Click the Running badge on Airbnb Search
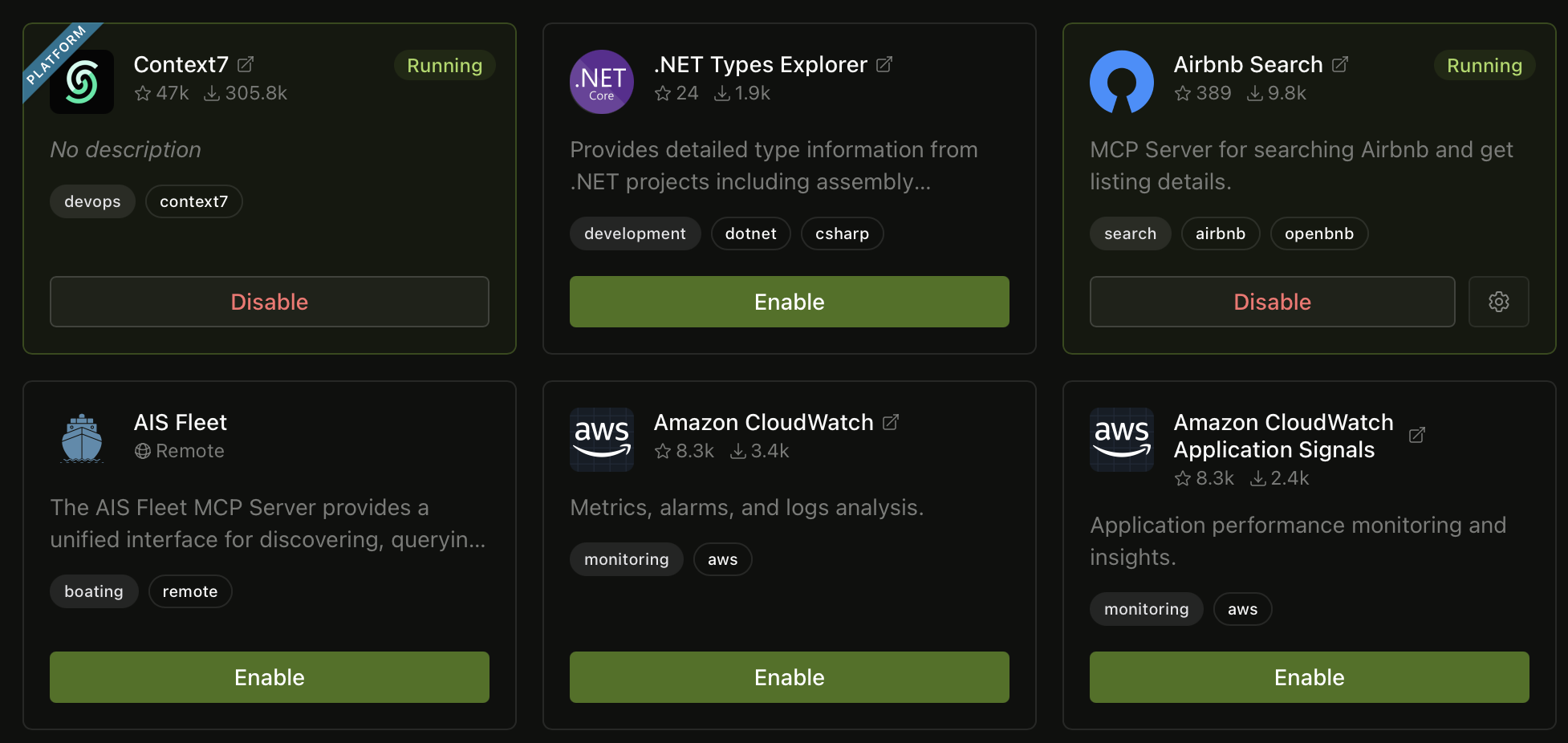The image size is (1568, 743). coord(1484,65)
